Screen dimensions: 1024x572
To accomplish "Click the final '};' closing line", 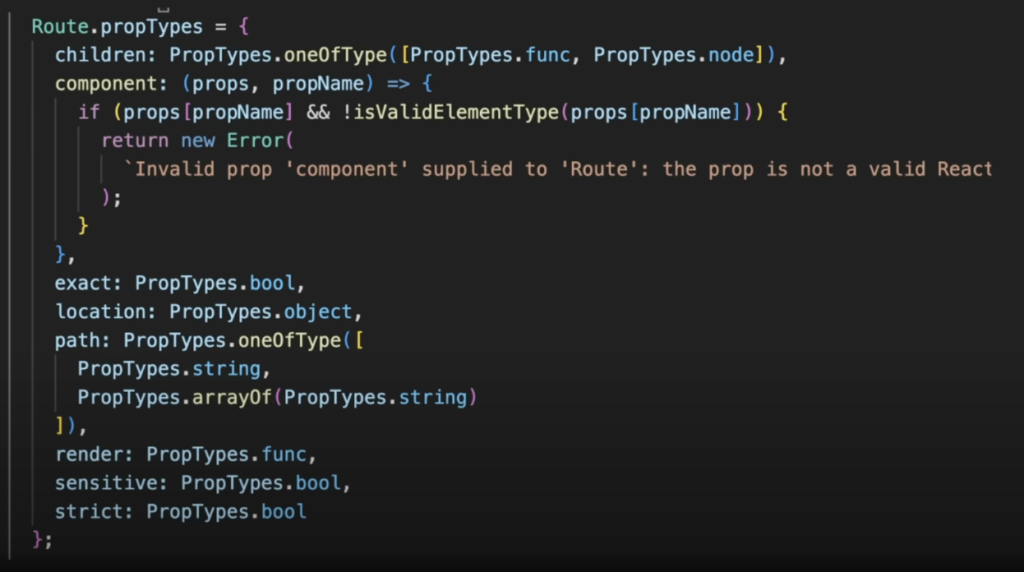I will [42, 540].
